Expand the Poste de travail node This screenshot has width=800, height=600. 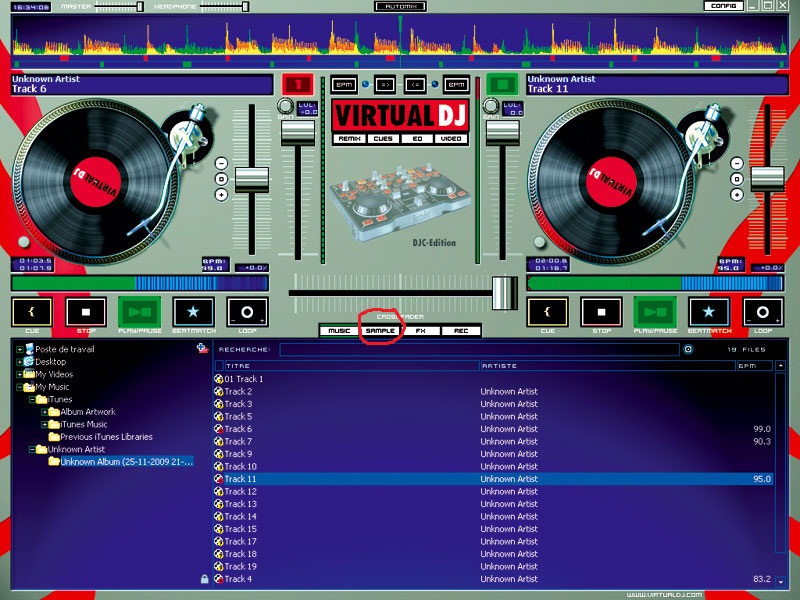(19, 349)
